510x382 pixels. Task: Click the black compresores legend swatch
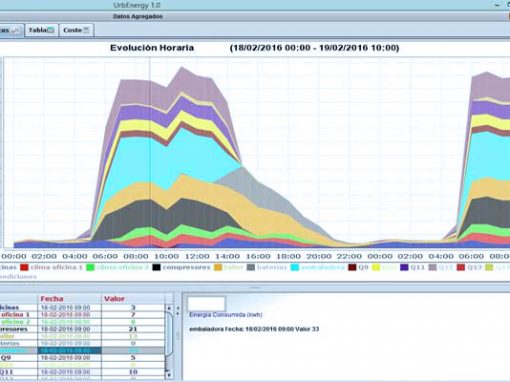click(x=156, y=267)
